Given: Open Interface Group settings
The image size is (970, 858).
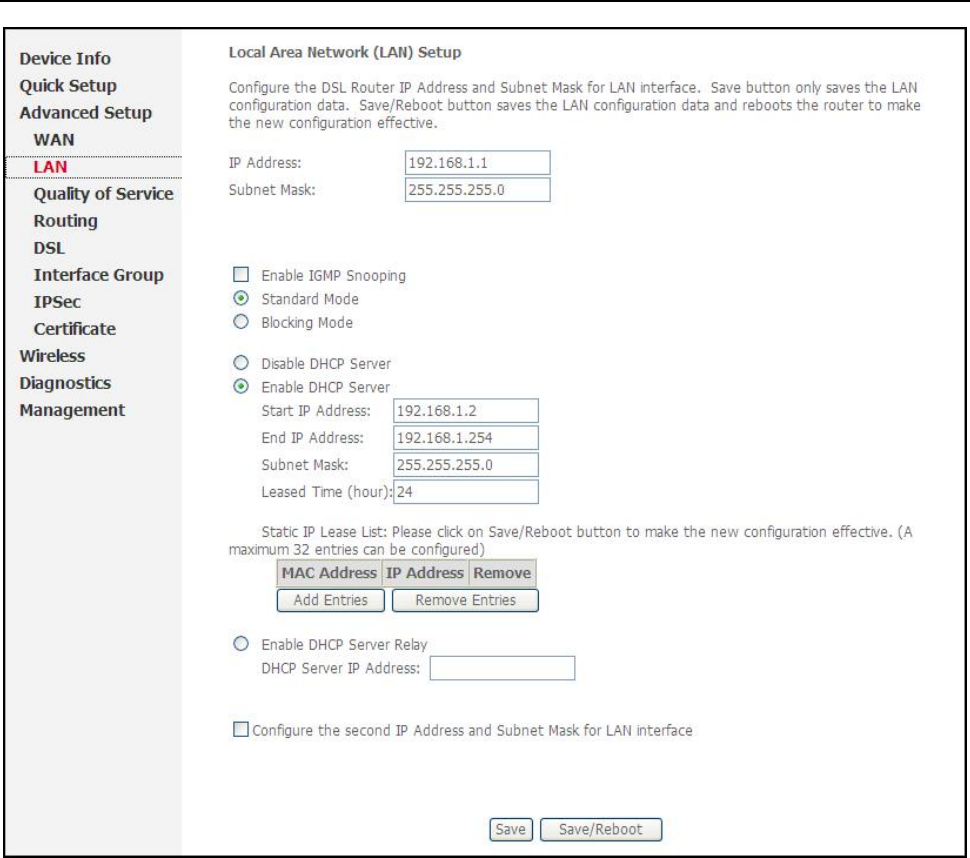Looking at the screenshot, I should [x=99, y=275].
